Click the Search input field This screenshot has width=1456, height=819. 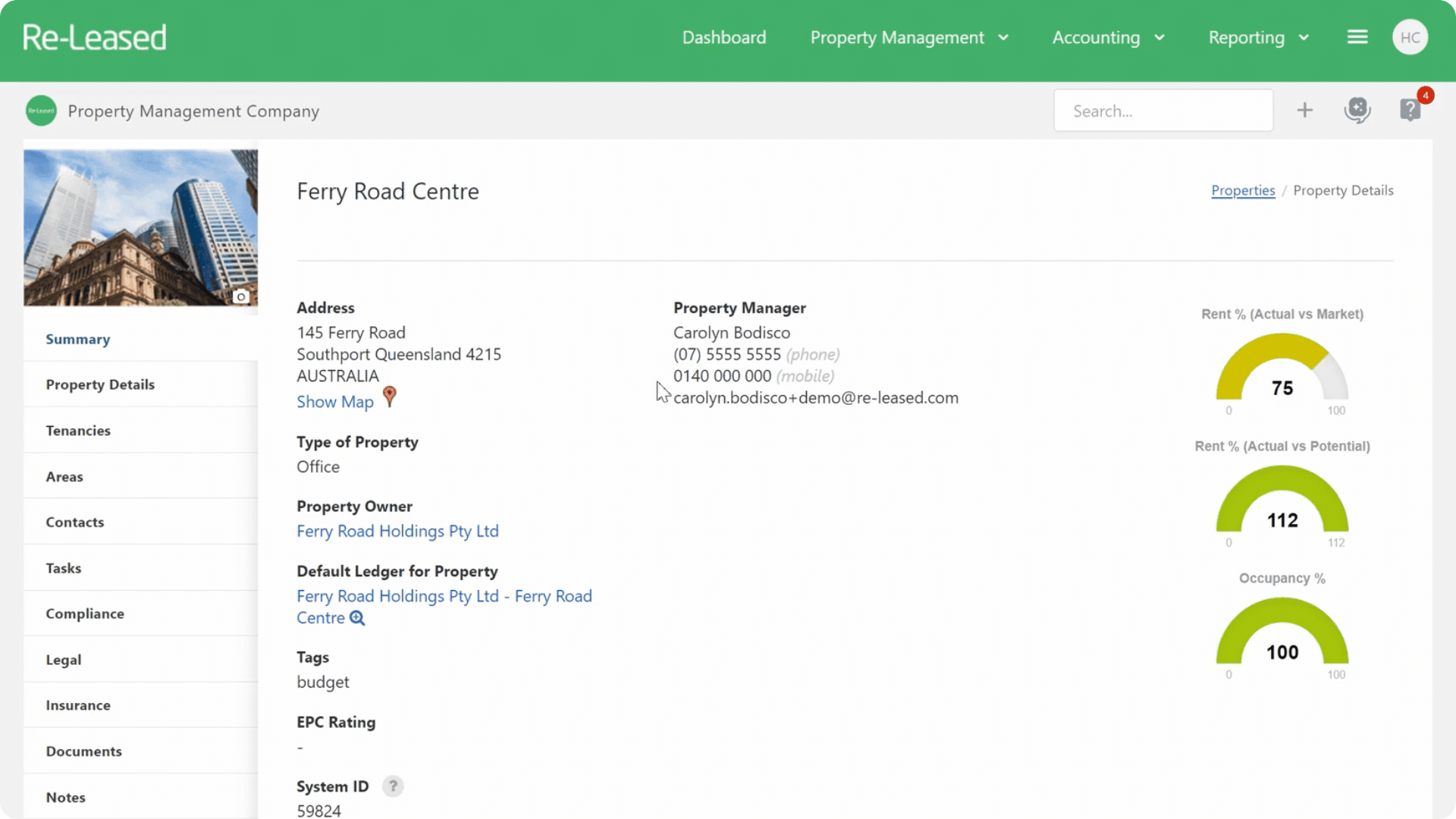(x=1163, y=111)
